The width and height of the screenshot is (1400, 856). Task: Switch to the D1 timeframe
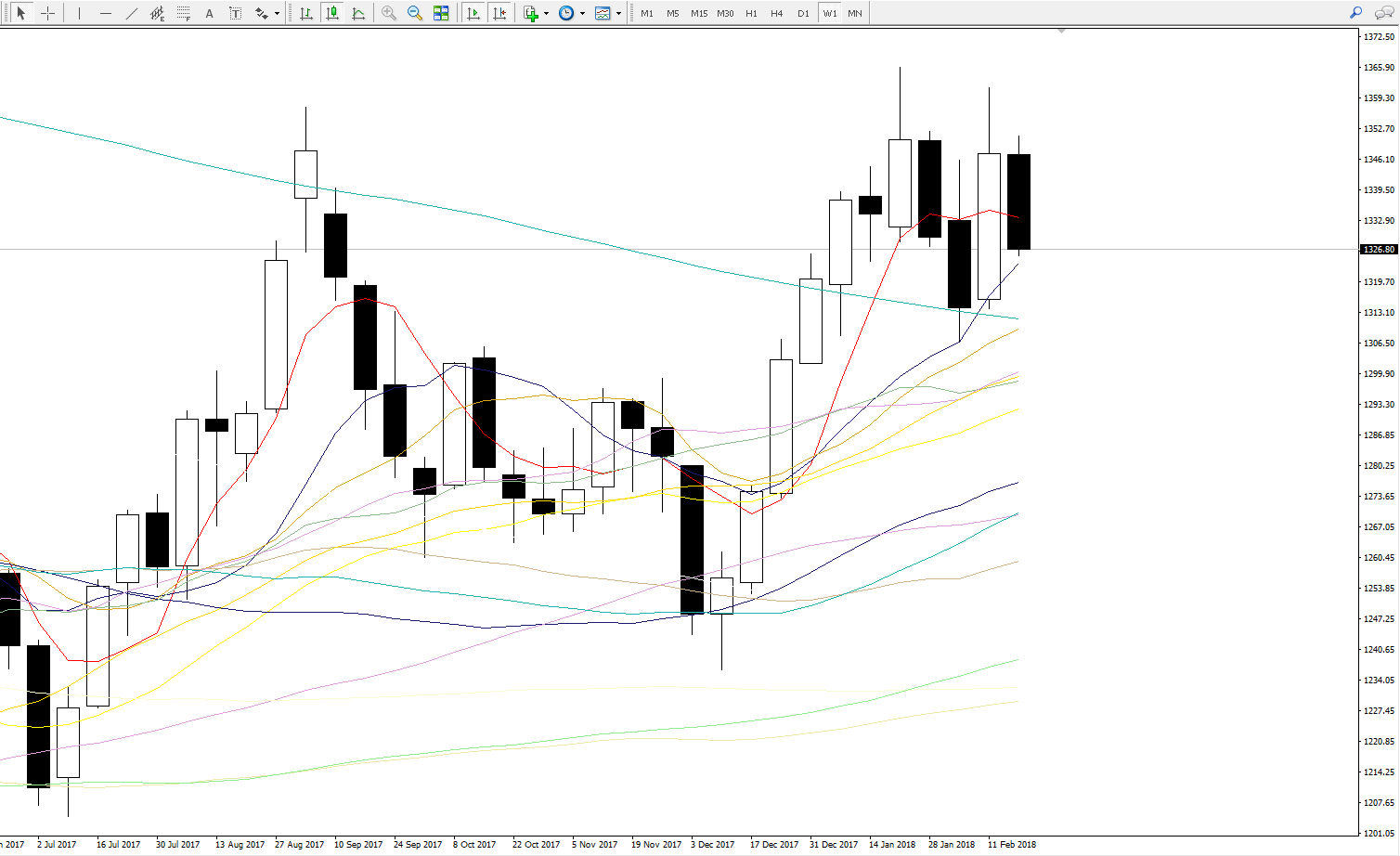click(803, 13)
